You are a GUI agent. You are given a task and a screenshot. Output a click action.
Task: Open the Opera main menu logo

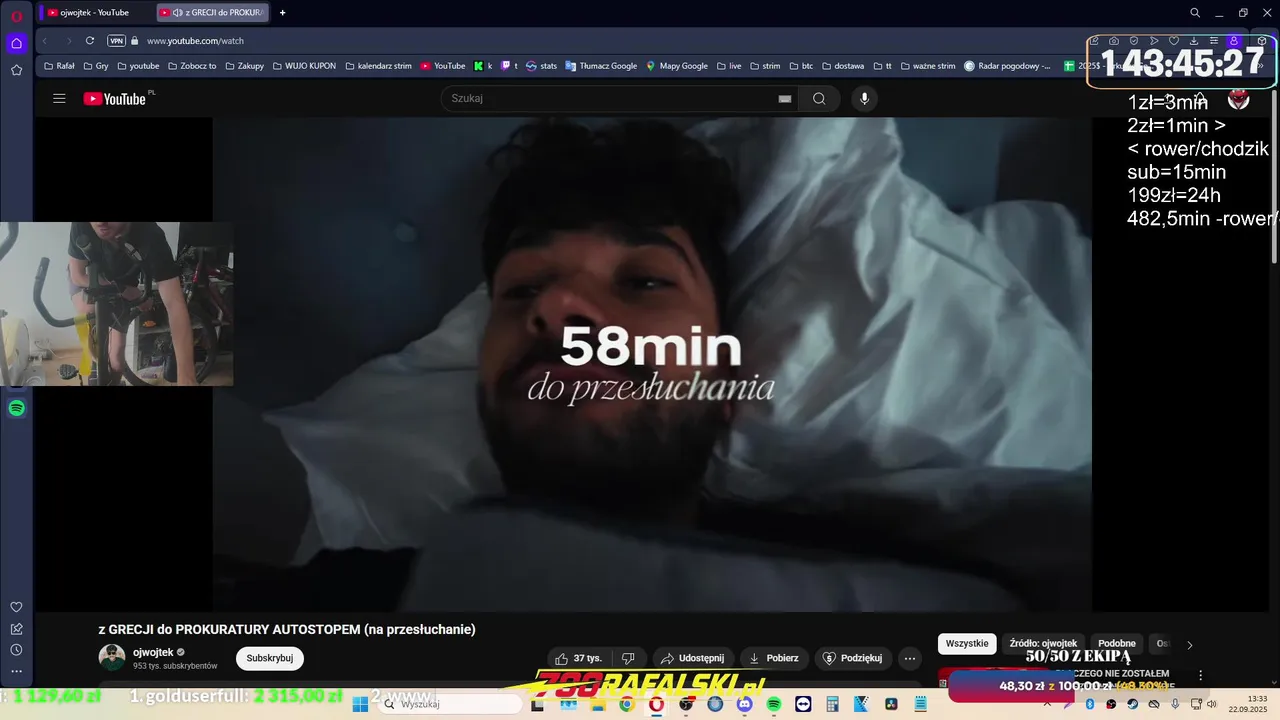(x=16, y=15)
